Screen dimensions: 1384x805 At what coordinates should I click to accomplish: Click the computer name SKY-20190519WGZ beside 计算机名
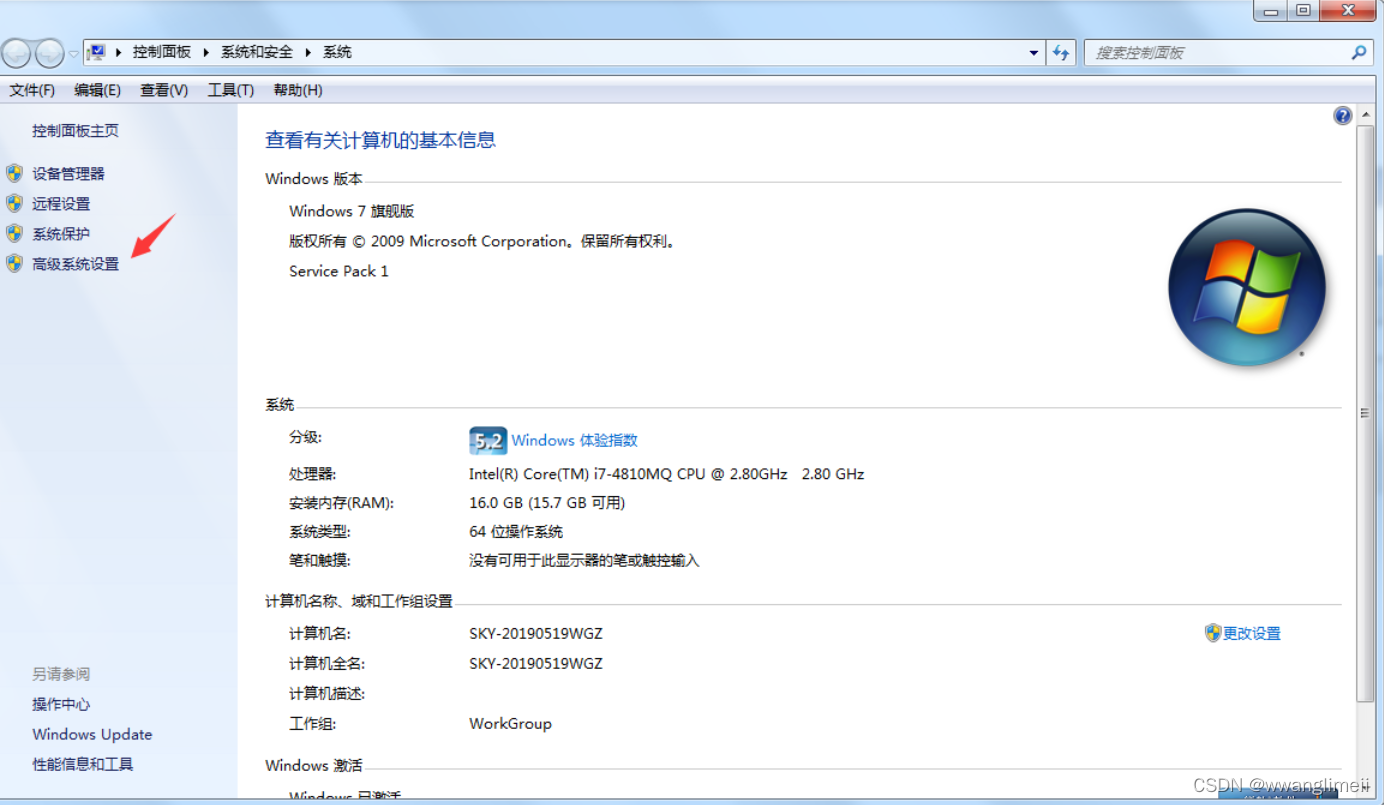click(536, 633)
